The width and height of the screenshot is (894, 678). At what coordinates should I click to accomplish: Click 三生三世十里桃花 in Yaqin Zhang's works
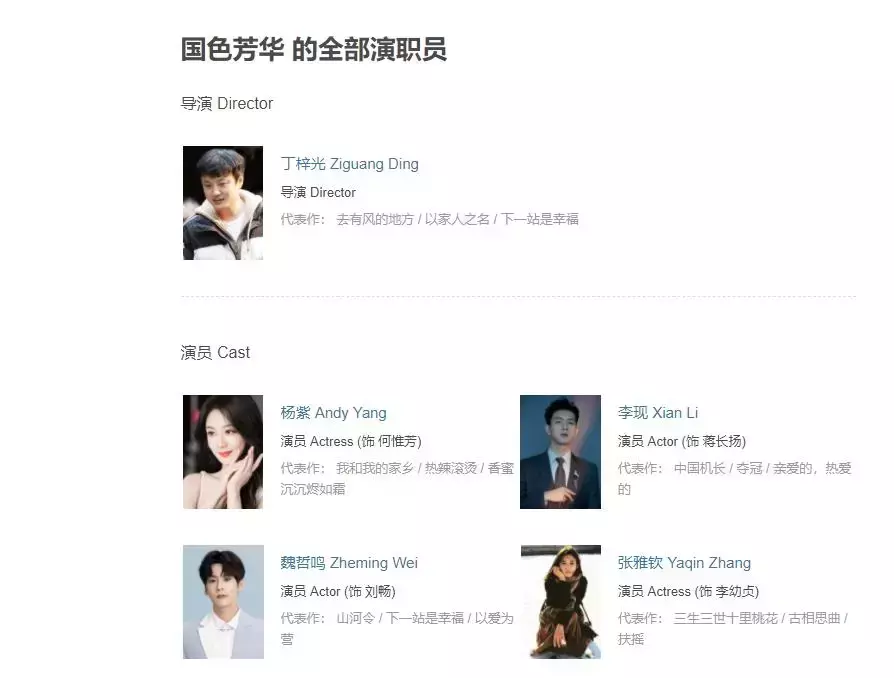point(725,618)
